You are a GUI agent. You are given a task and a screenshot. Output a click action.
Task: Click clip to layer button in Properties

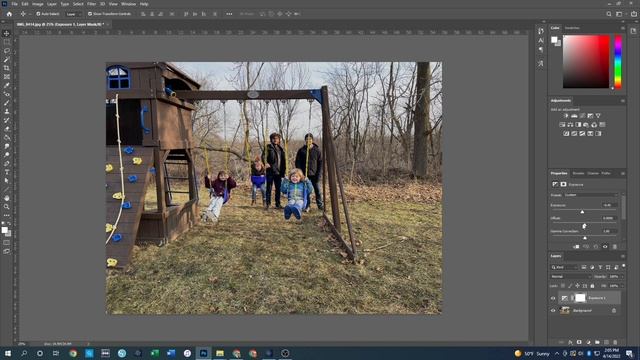pos(576,247)
